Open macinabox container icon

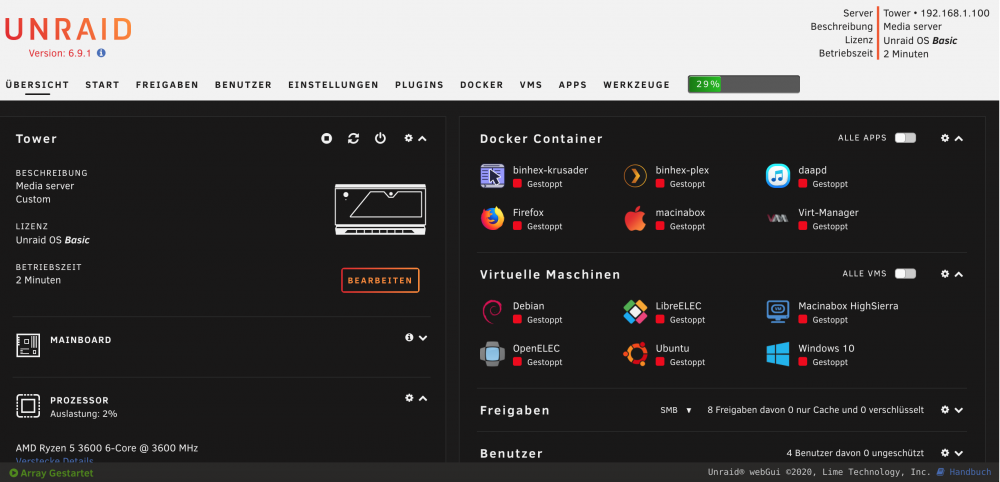point(635,219)
